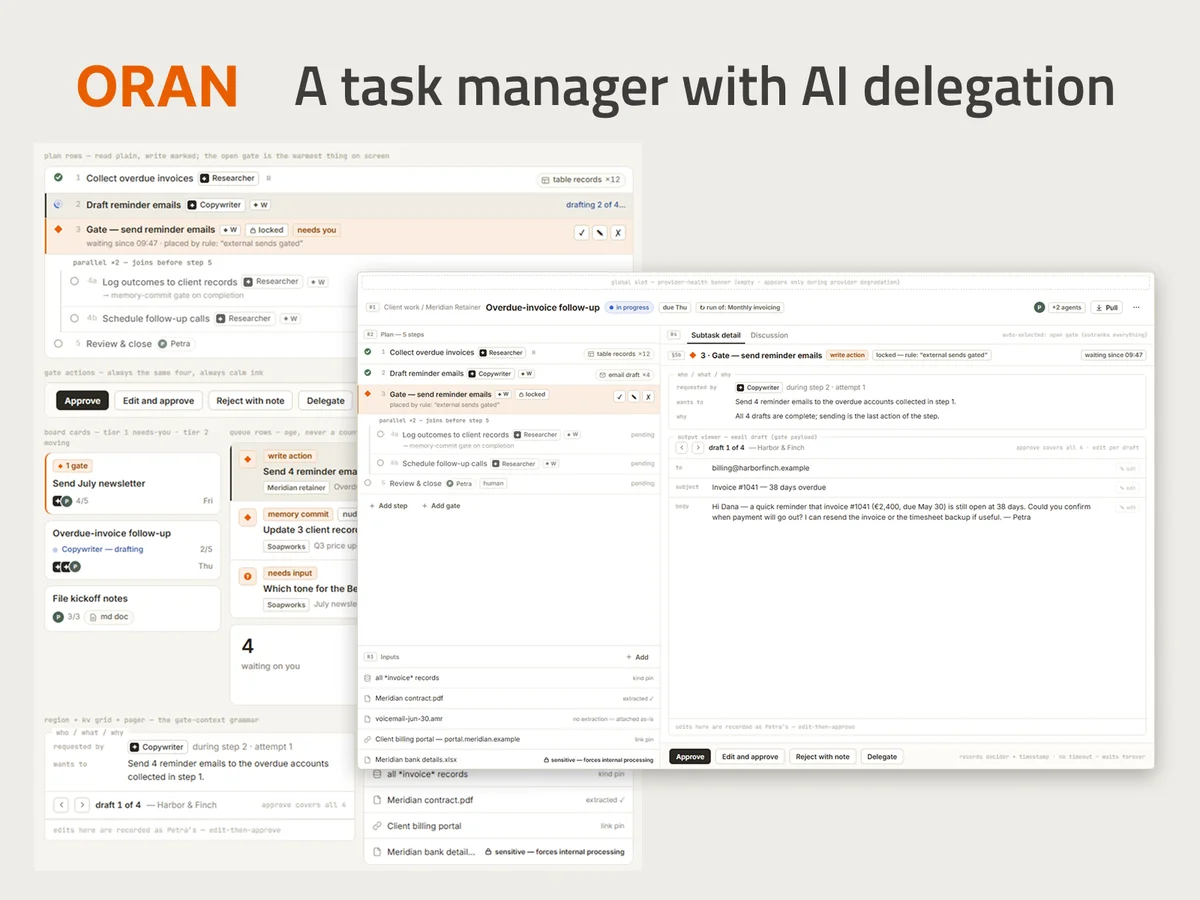The image size is (1200, 900).
Task: Click the X reject icon on gate row 3
Action: (x=647, y=396)
